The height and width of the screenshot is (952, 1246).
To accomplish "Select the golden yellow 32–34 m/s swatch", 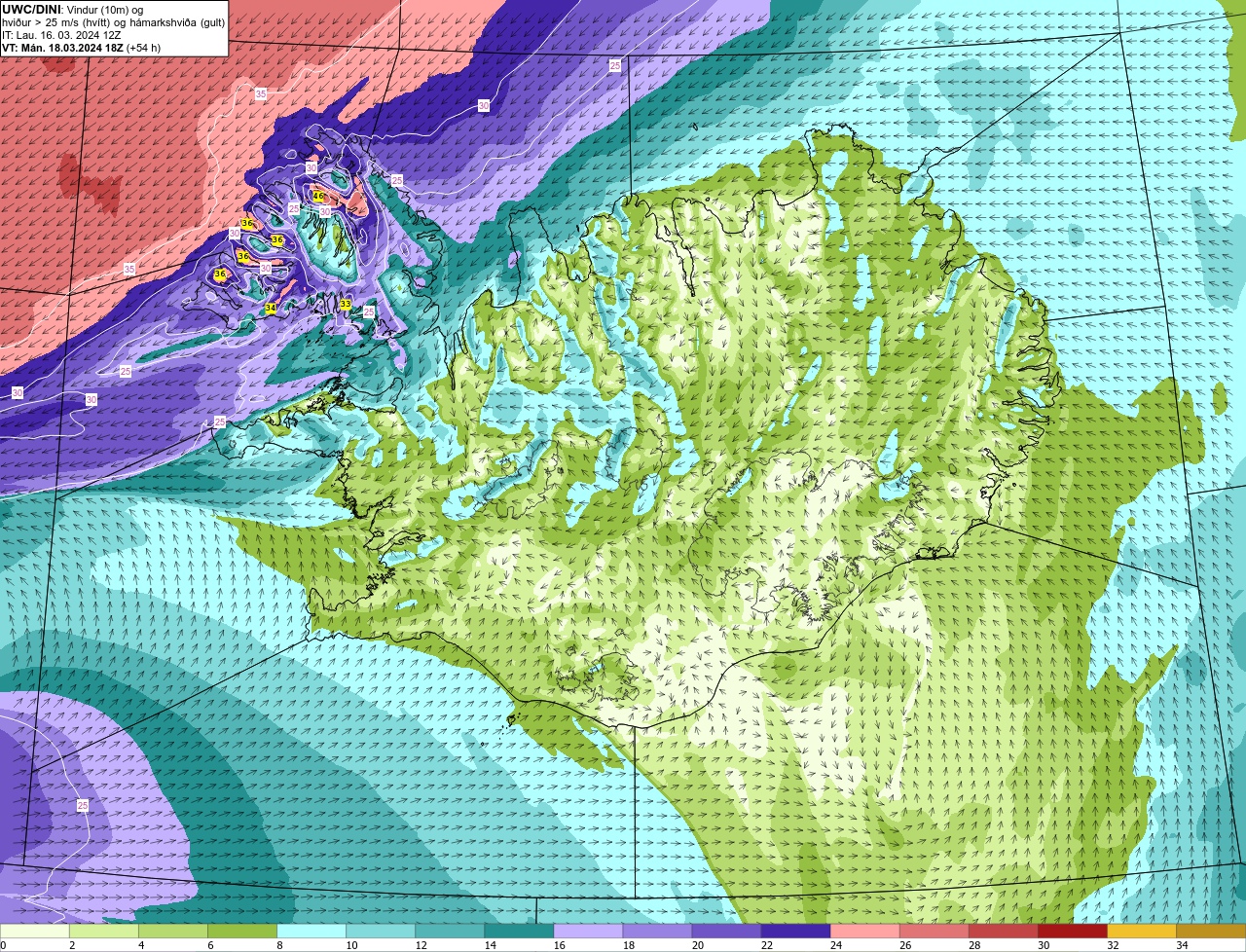I will [1141, 932].
